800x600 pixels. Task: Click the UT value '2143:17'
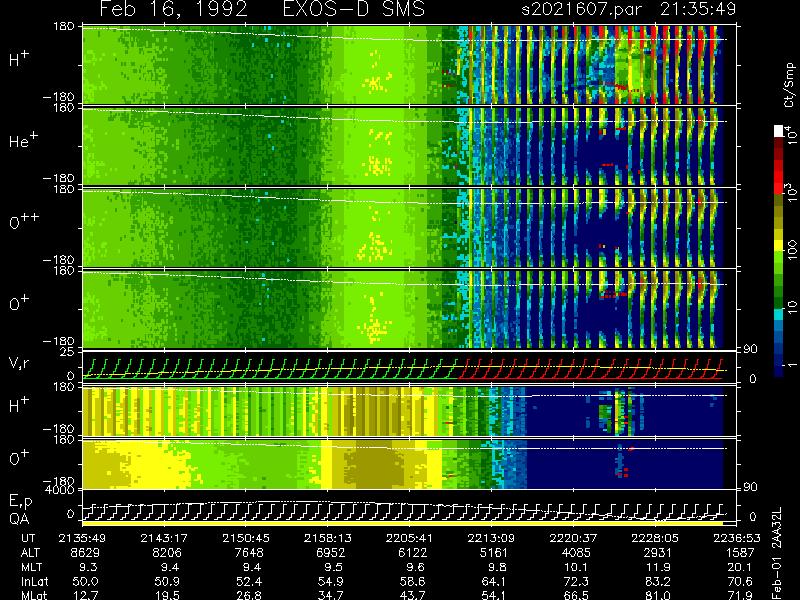click(x=164, y=538)
